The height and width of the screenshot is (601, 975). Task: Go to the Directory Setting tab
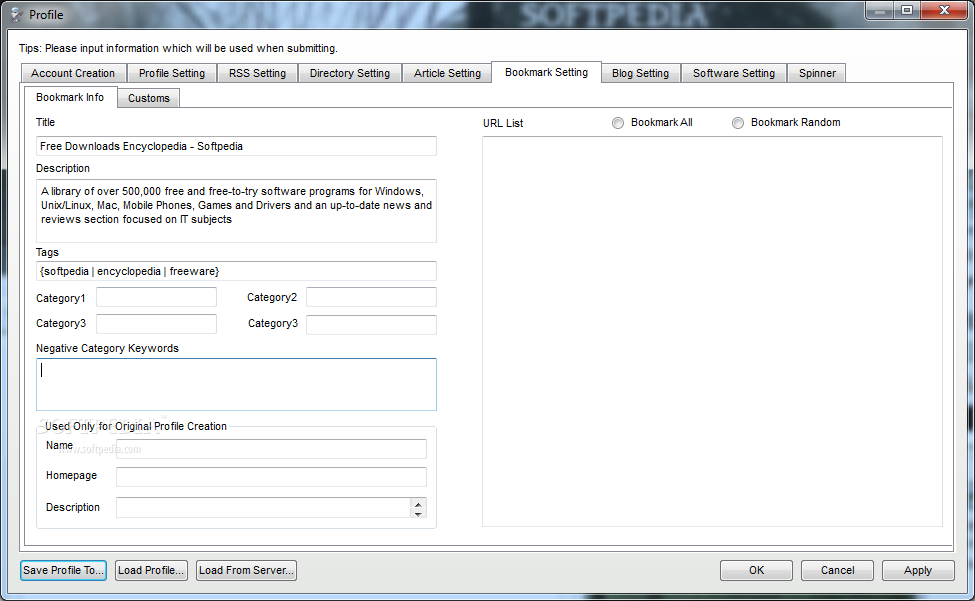[349, 73]
